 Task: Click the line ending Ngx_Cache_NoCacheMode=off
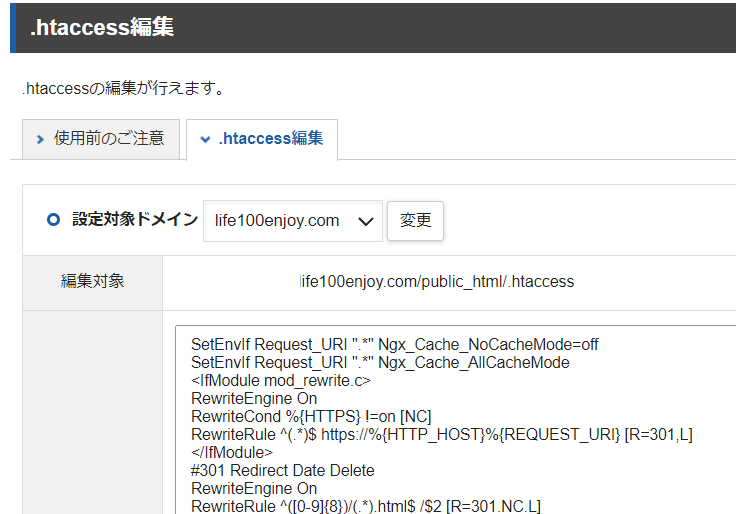click(395, 345)
